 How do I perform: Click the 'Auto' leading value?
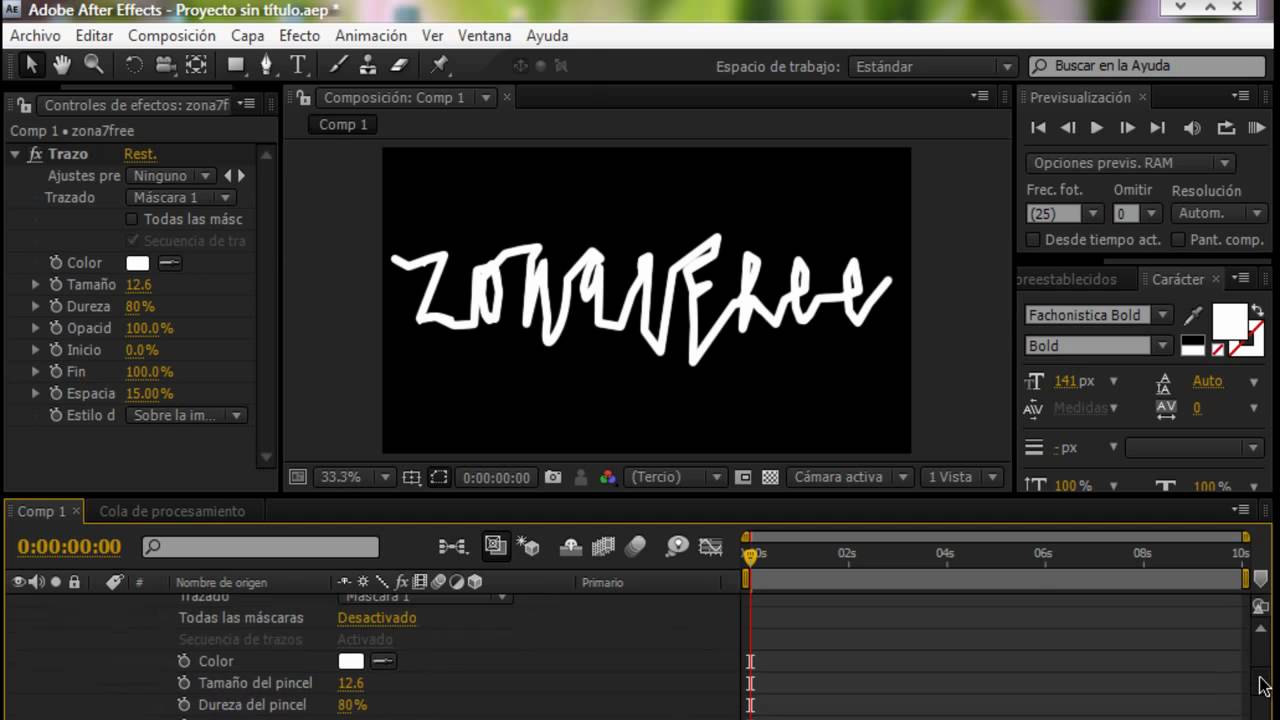pyautogui.click(x=1207, y=381)
